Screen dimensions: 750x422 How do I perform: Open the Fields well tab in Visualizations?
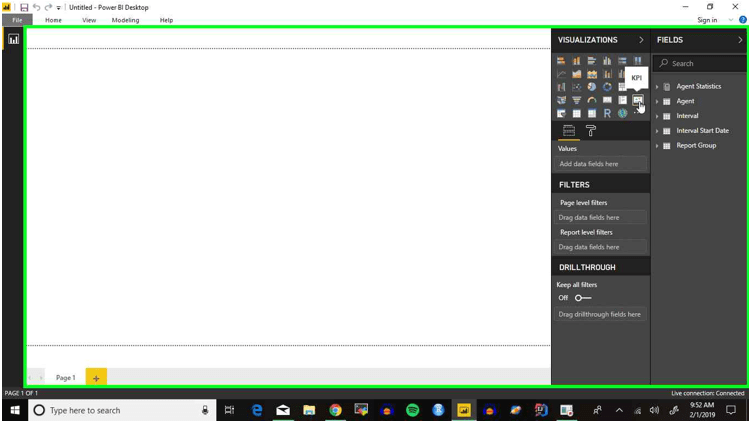tap(569, 131)
